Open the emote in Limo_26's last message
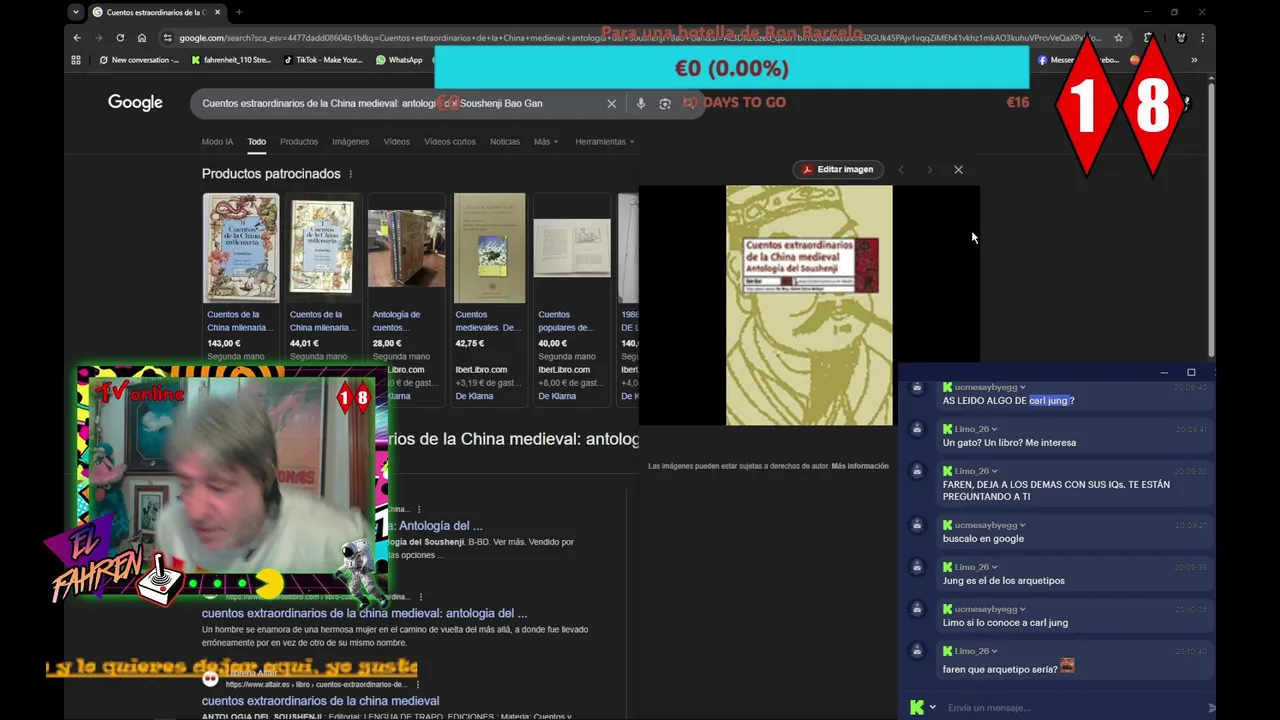The height and width of the screenshot is (720, 1280). tap(1068, 666)
